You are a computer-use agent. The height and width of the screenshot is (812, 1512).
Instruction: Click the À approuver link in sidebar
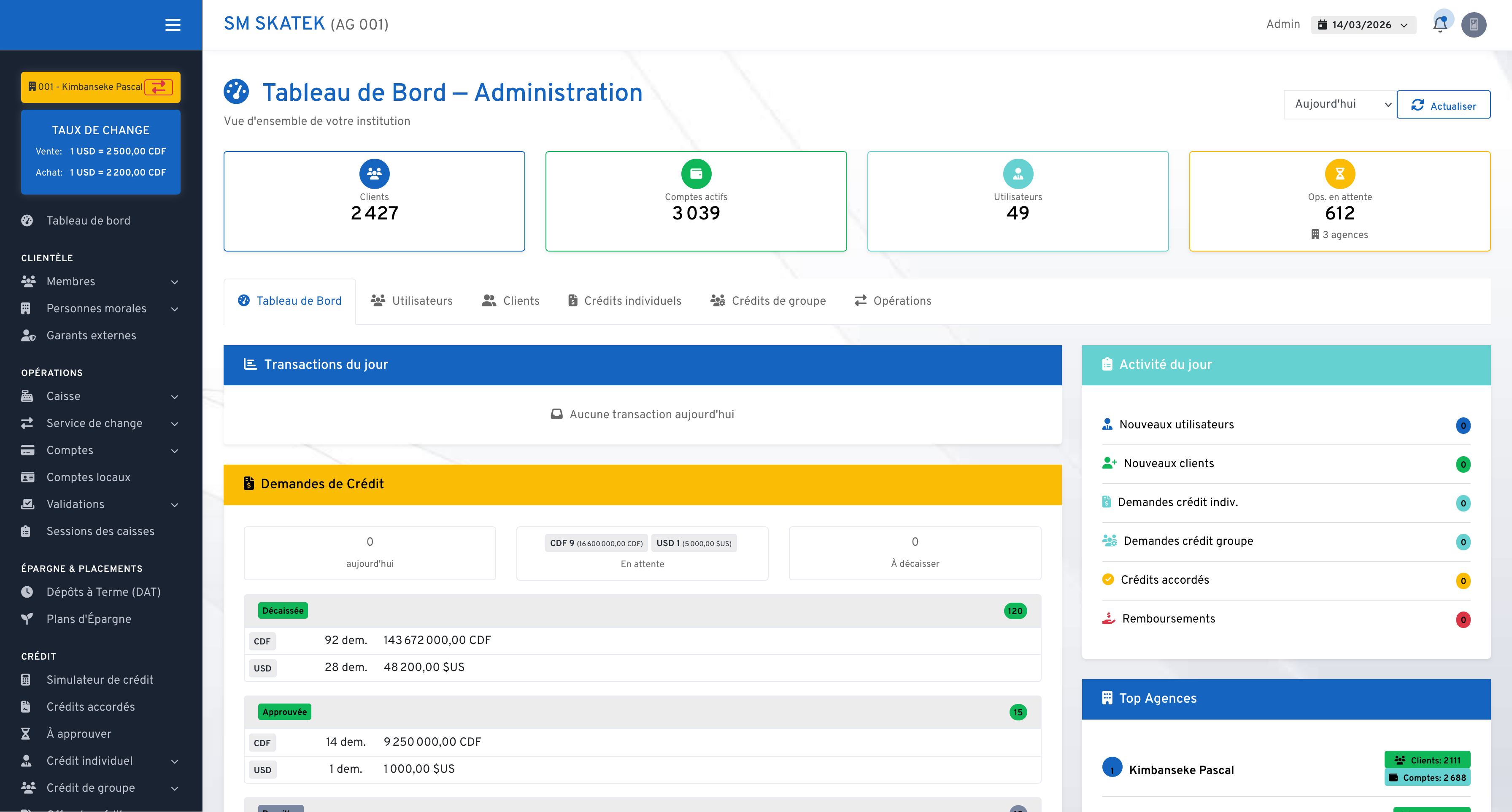click(78, 734)
